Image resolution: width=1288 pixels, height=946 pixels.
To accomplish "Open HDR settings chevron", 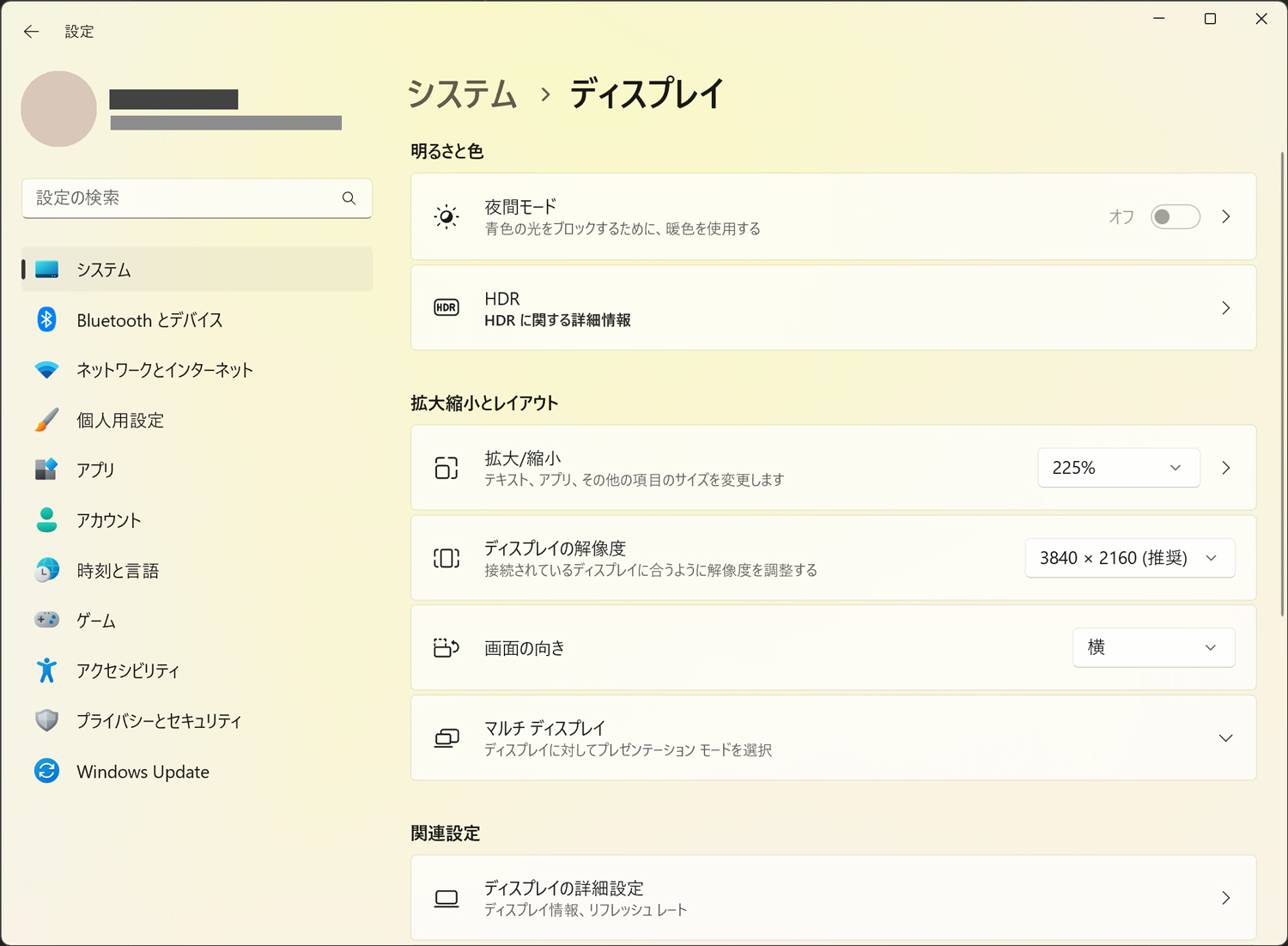I will click(1226, 307).
